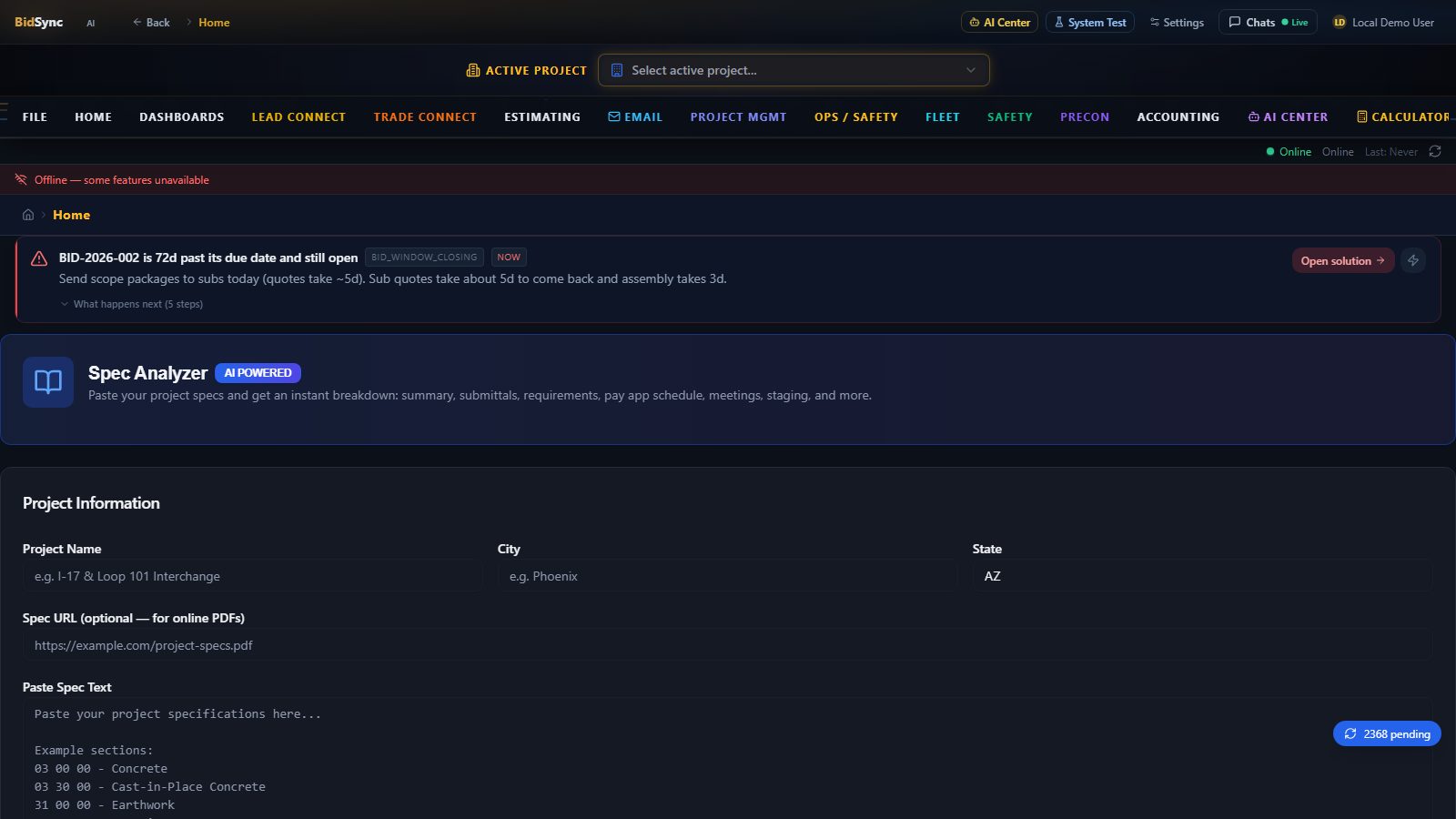
Task: Open the EMAIL menu item
Action: (635, 116)
